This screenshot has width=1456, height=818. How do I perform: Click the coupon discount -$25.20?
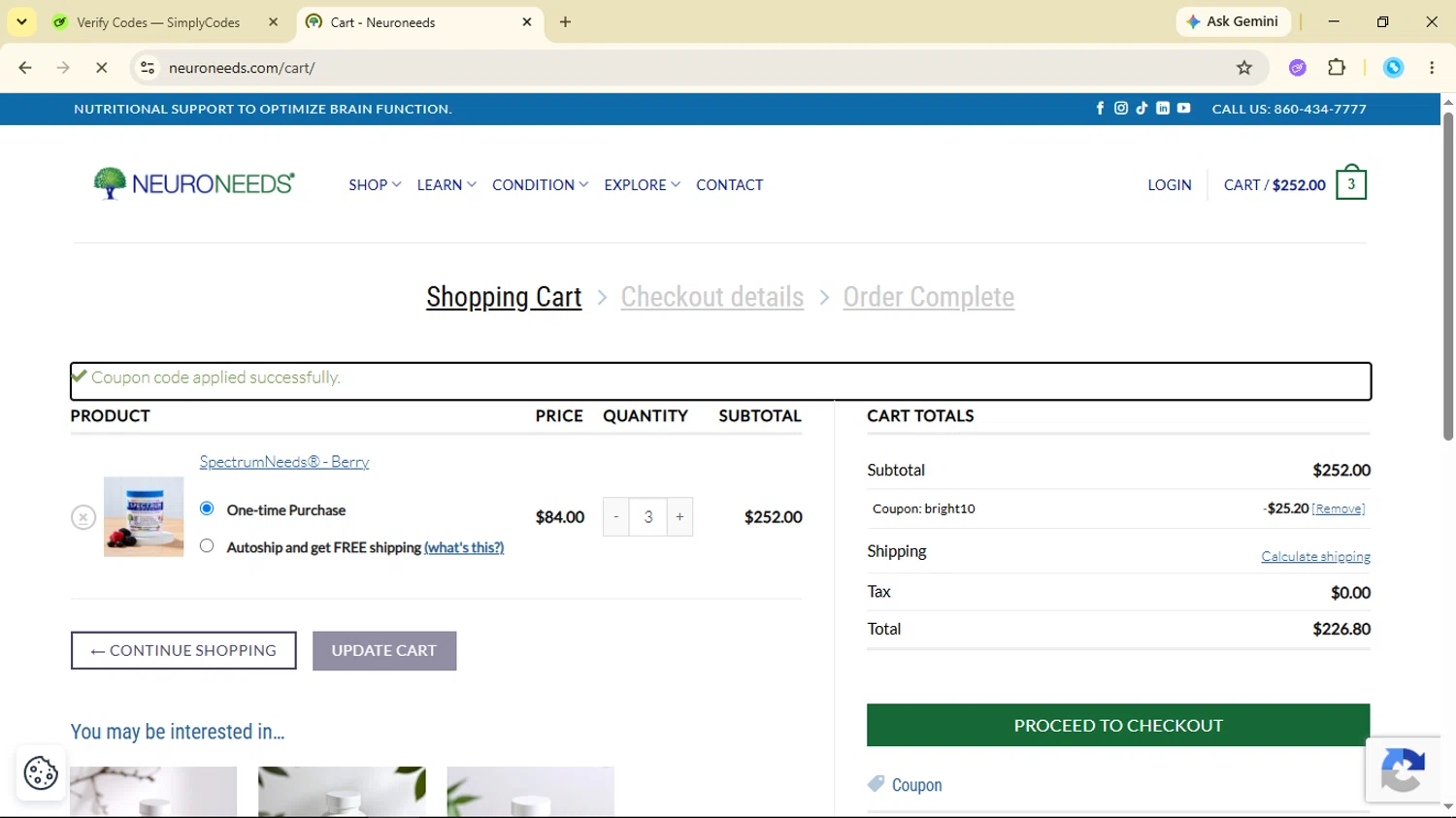click(x=1286, y=508)
